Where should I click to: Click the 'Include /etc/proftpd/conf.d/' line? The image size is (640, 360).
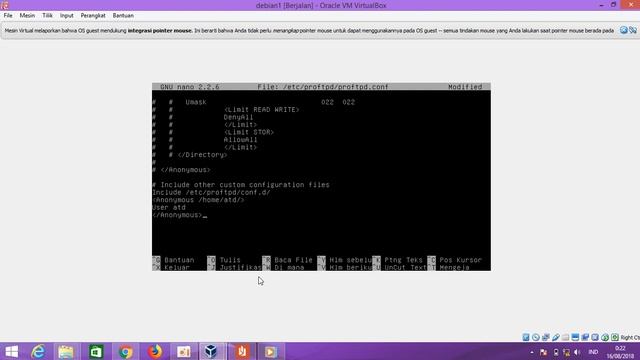[211, 192]
